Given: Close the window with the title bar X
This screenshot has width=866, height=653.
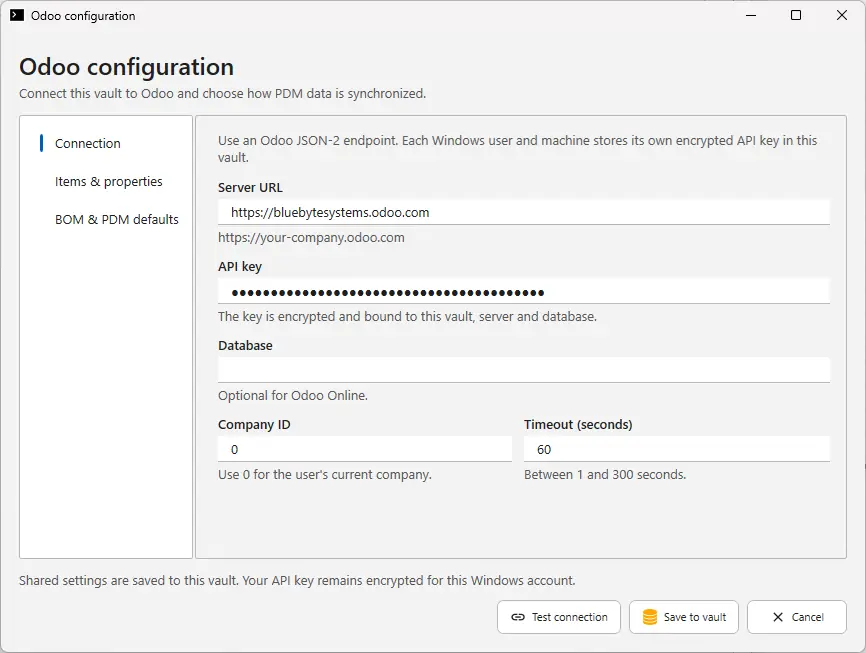Looking at the screenshot, I should click(x=842, y=15).
